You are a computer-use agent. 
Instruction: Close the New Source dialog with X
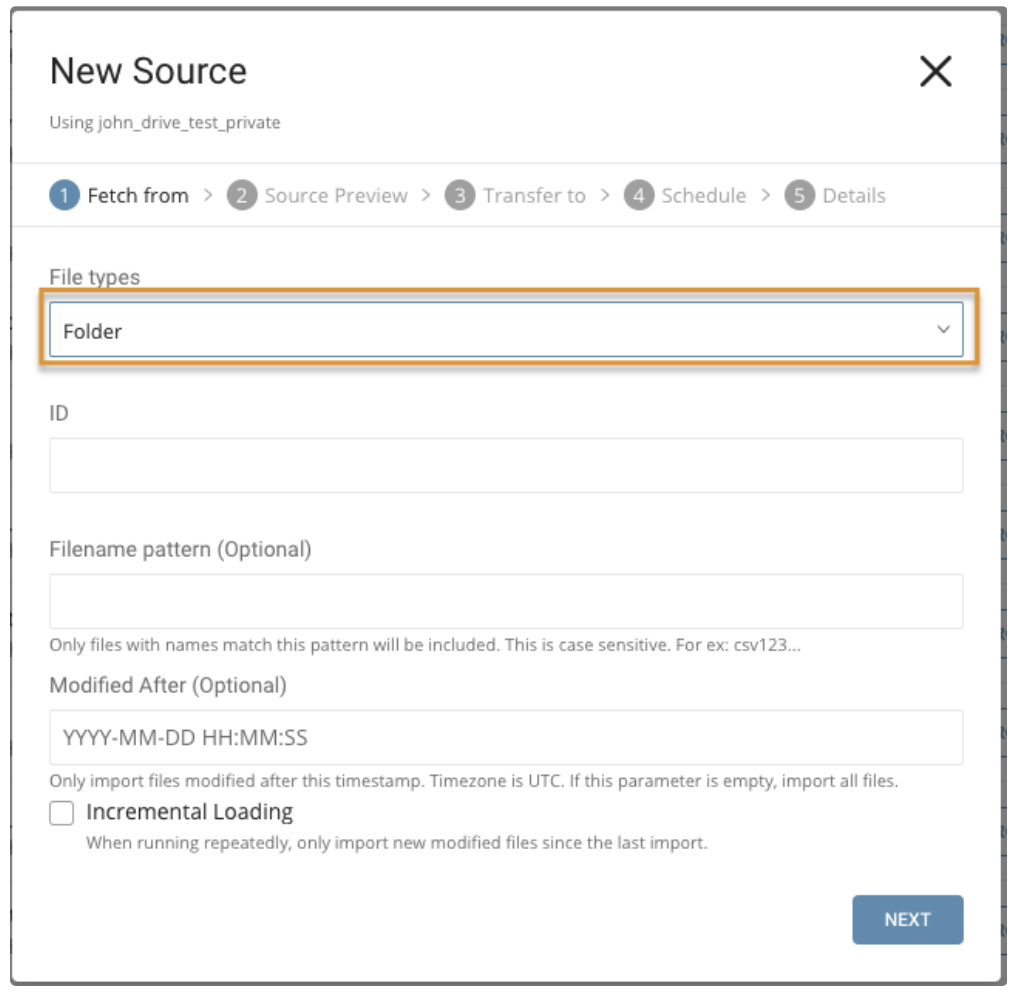[x=935, y=72]
